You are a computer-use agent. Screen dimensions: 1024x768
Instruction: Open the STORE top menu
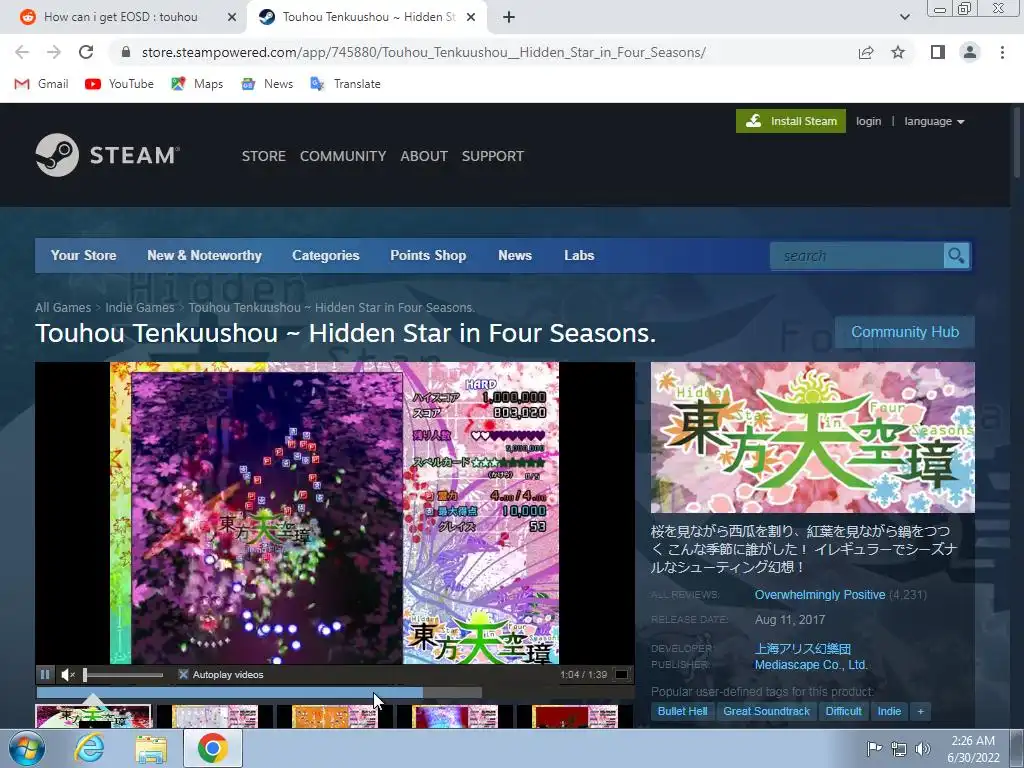pos(264,156)
